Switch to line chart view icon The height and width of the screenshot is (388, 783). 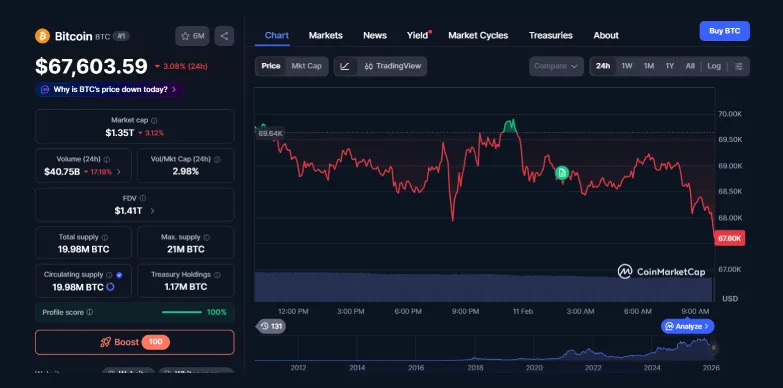pos(345,66)
